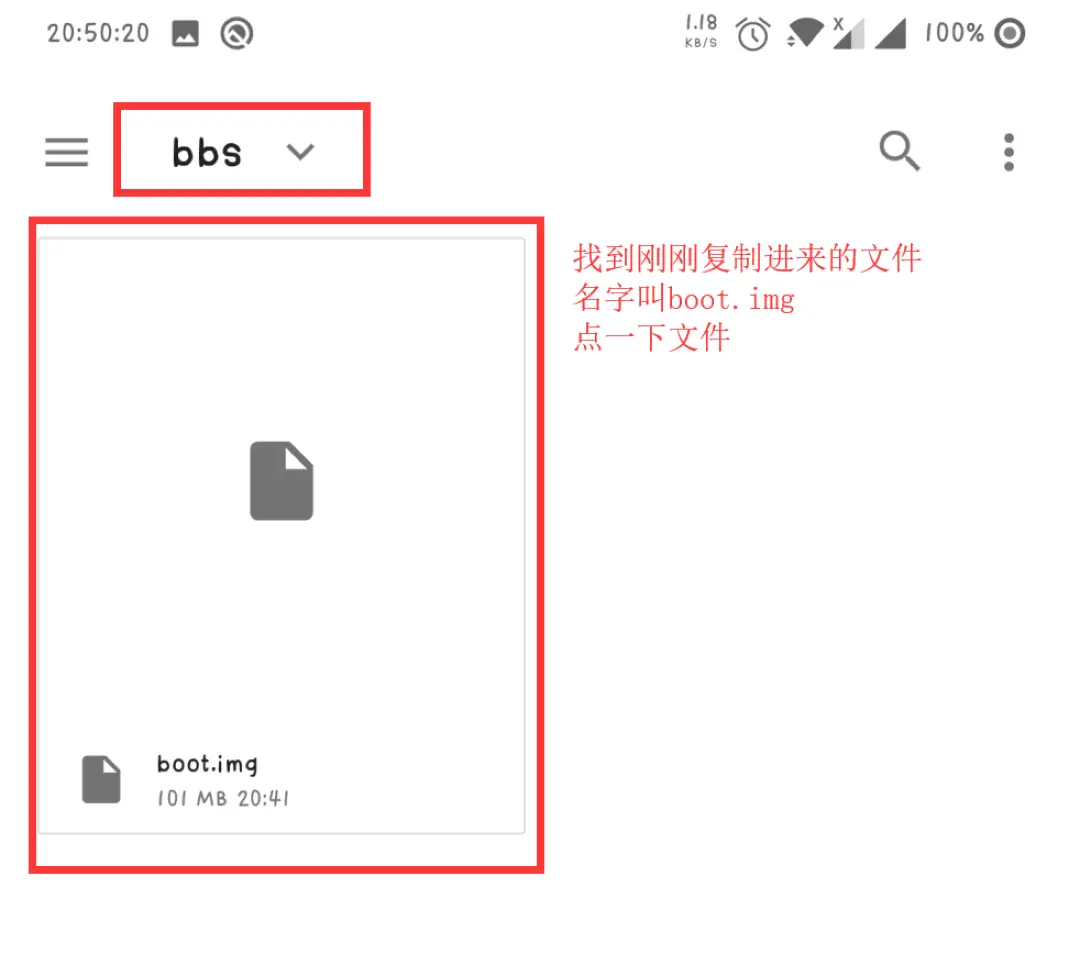
Task: Select the boot.img file name
Action: tap(207, 764)
